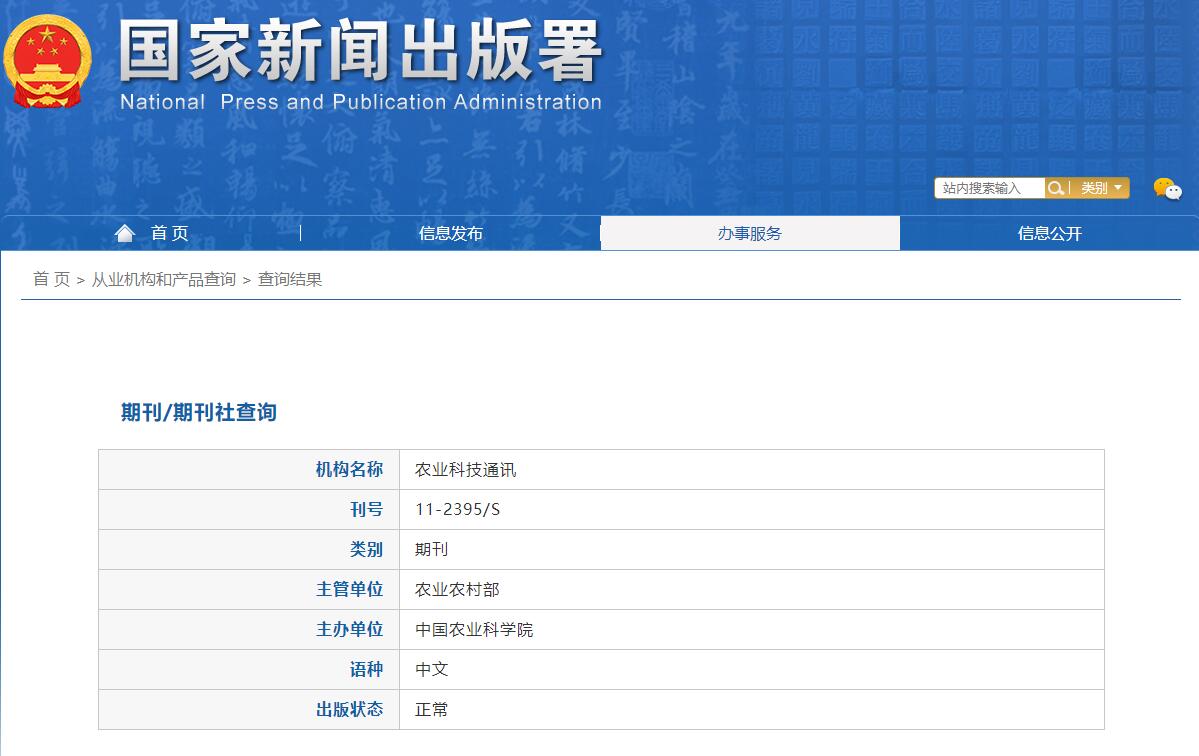Go back via the 首页 breadcrumb
Image resolution: width=1199 pixels, height=756 pixels.
point(49,280)
